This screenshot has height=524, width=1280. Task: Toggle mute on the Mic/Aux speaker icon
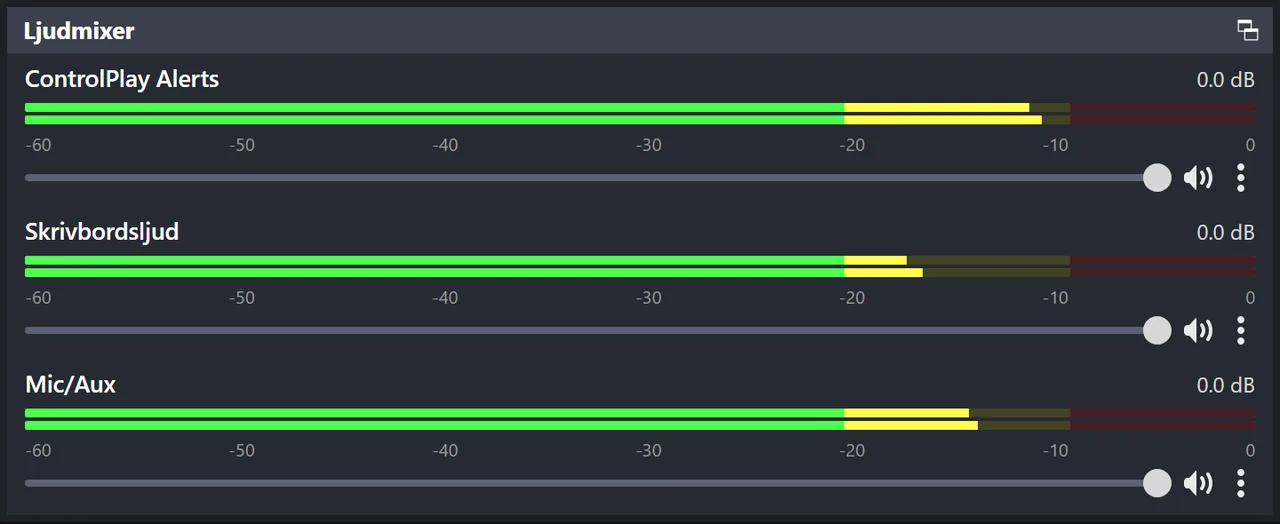(x=1198, y=483)
